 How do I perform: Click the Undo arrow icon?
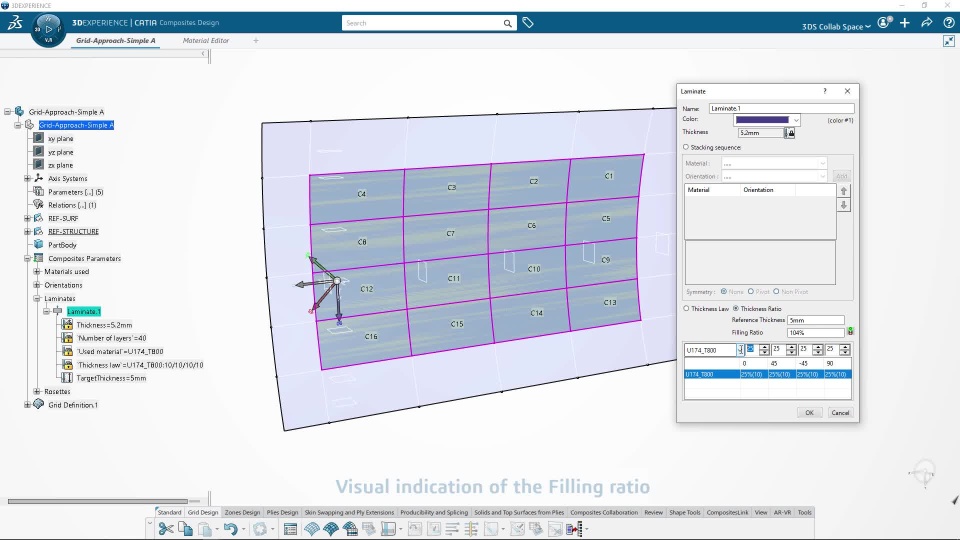point(230,529)
